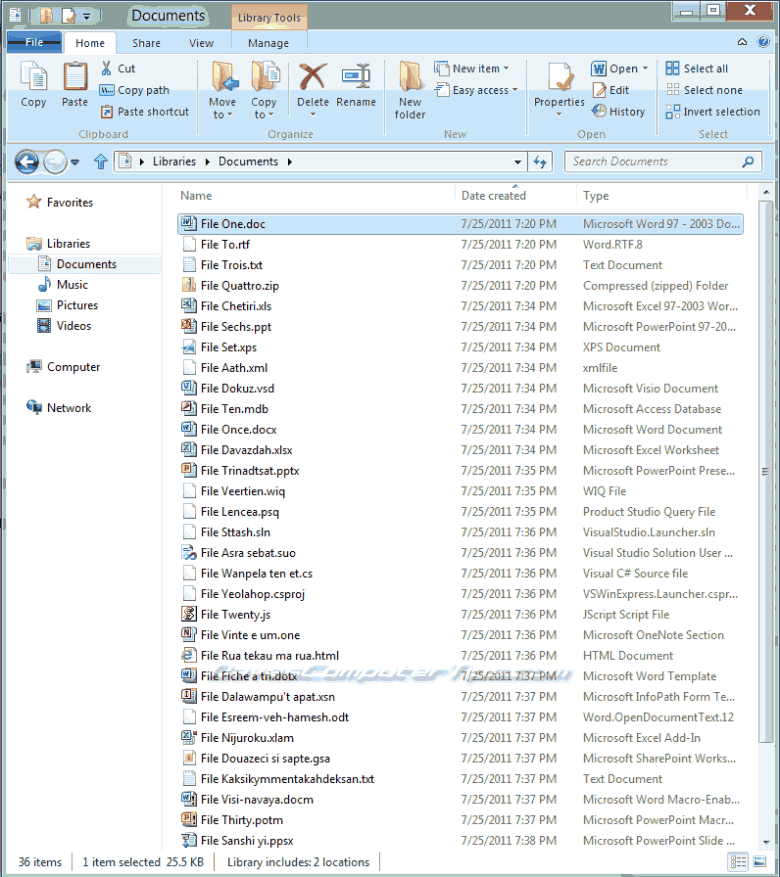780x877 pixels.
Task: Open Videos library in sidebar
Action: (64, 326)
